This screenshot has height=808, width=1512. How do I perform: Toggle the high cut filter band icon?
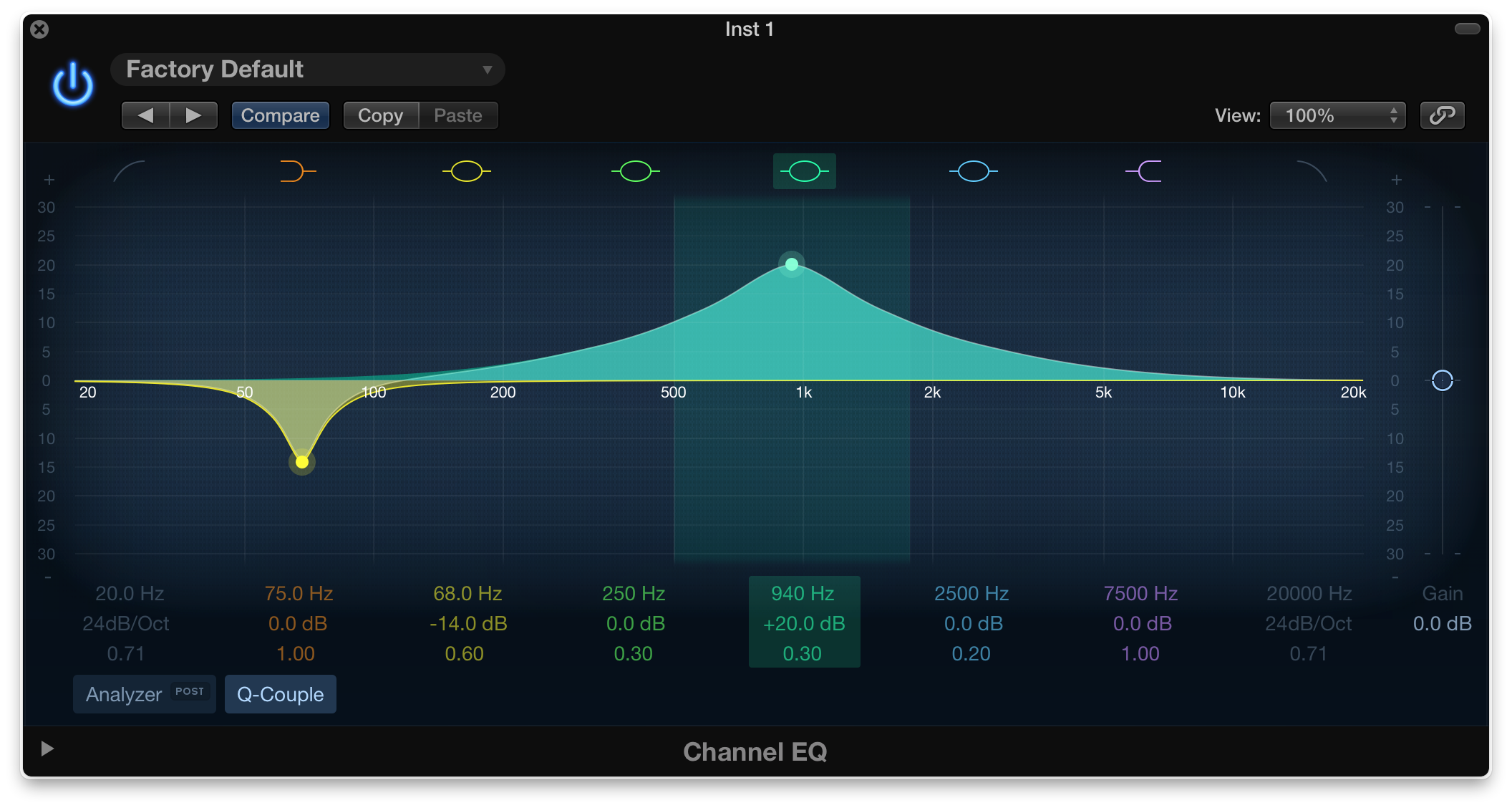tap(1312, 172)
